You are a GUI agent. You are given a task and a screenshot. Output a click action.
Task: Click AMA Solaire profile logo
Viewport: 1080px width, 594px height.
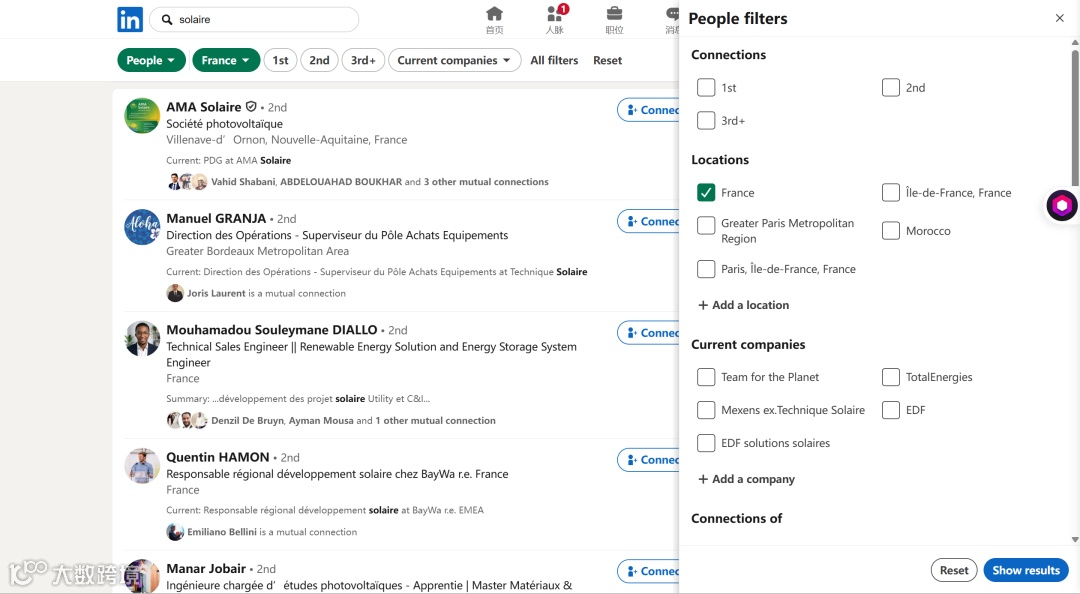point(142,116)
